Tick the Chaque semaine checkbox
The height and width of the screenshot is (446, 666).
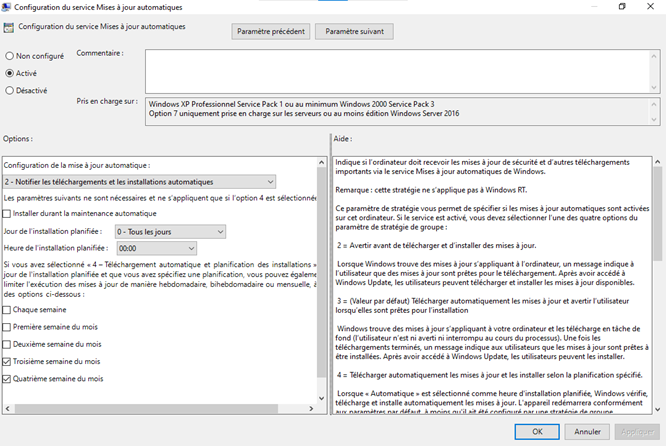6,310
